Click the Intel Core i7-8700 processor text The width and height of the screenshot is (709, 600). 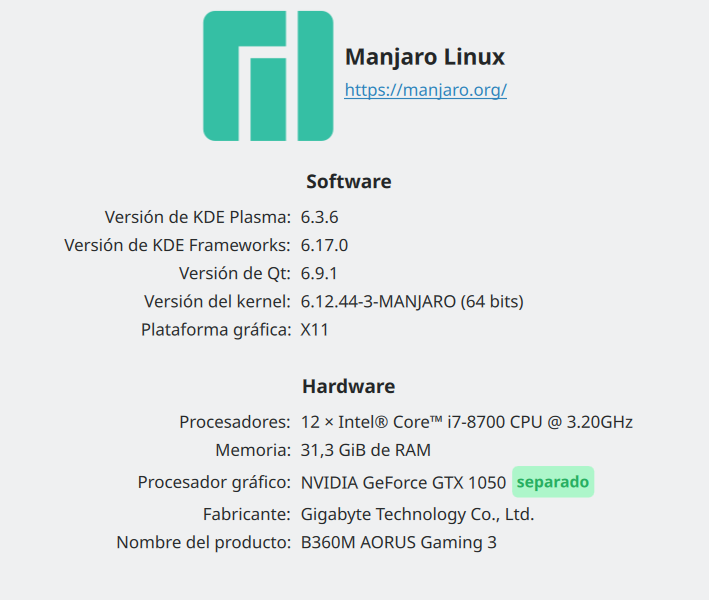click(466, 422)
